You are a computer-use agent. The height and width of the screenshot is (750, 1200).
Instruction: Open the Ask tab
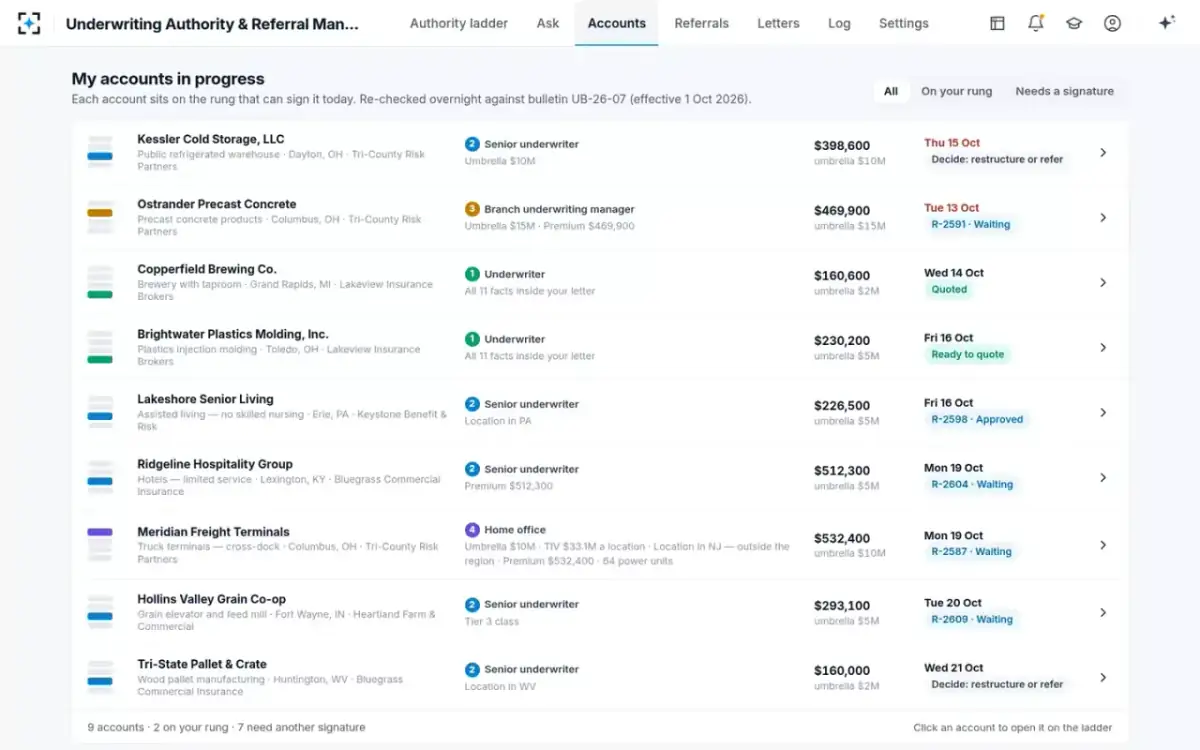click(x=548, y=23)
